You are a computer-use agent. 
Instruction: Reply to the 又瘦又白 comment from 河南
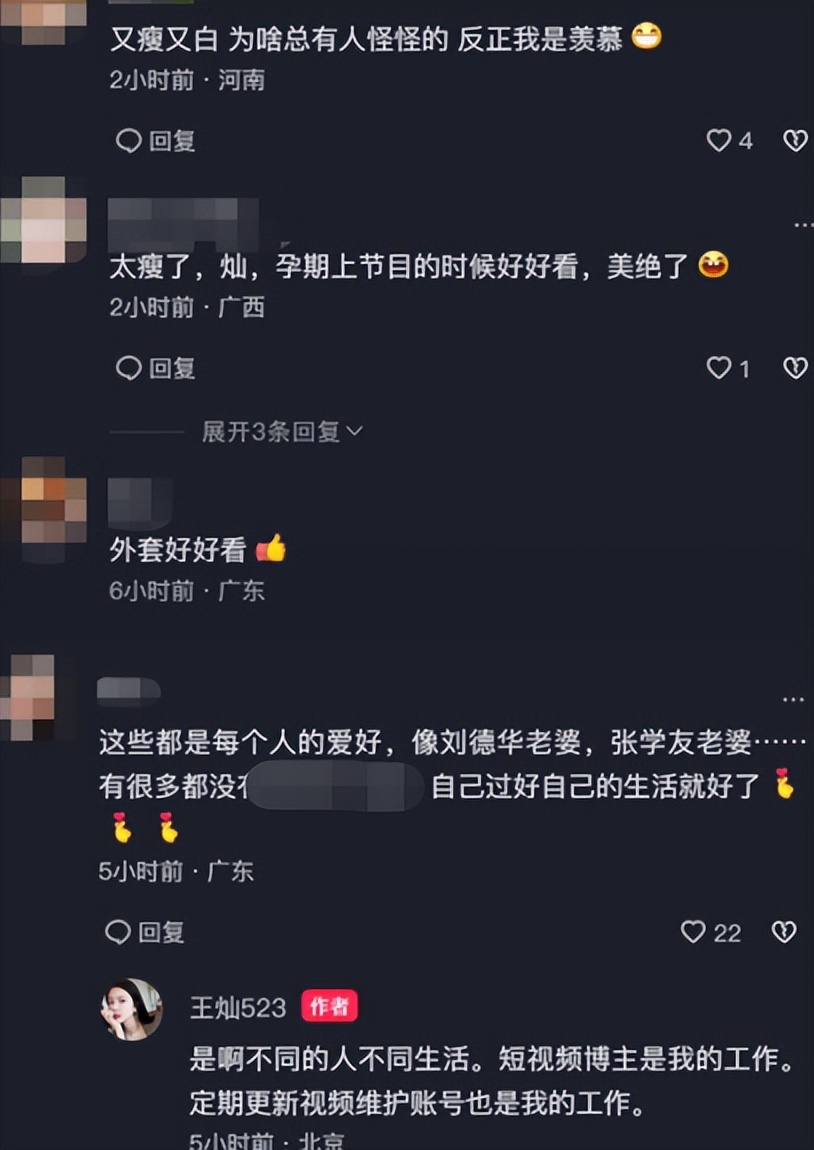coord(155,141)
